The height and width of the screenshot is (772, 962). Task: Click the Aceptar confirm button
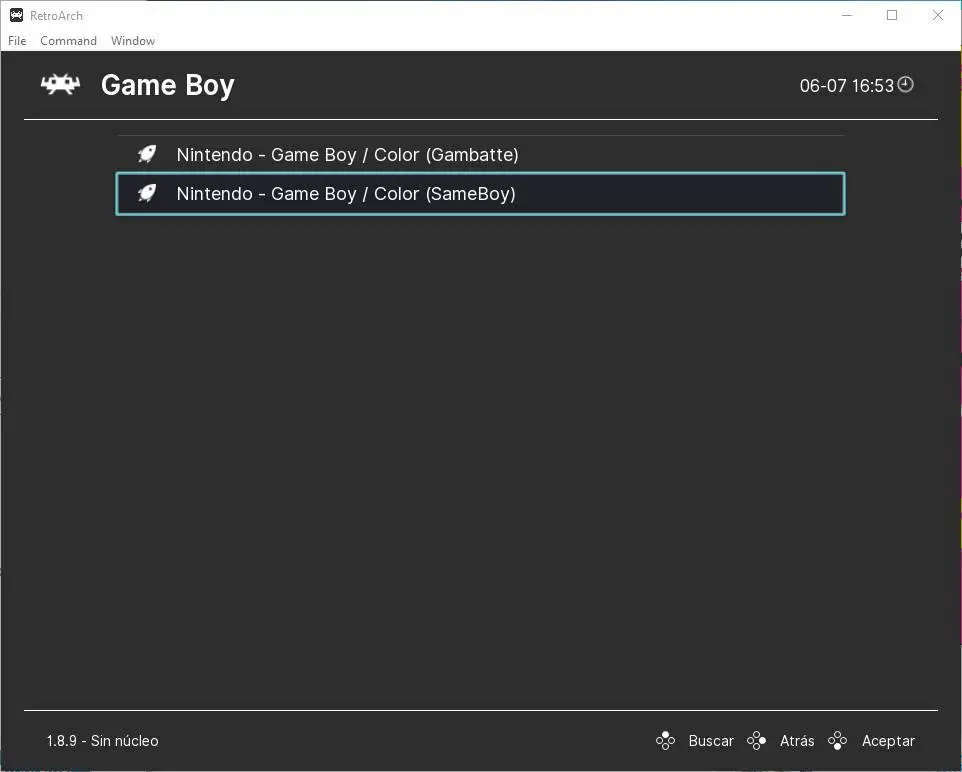(x=888, y=741)
